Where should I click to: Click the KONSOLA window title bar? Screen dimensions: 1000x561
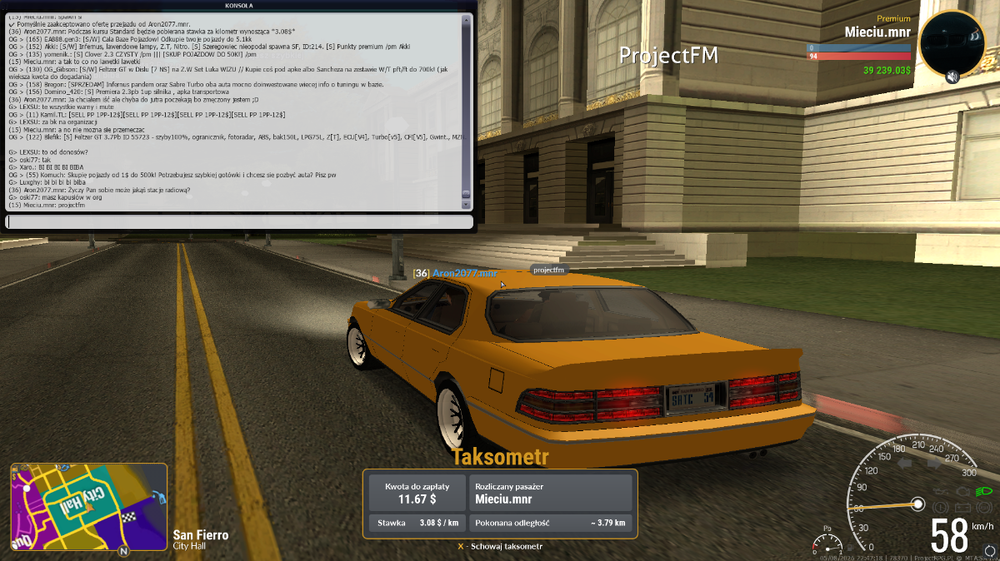[x=239, y=5]
